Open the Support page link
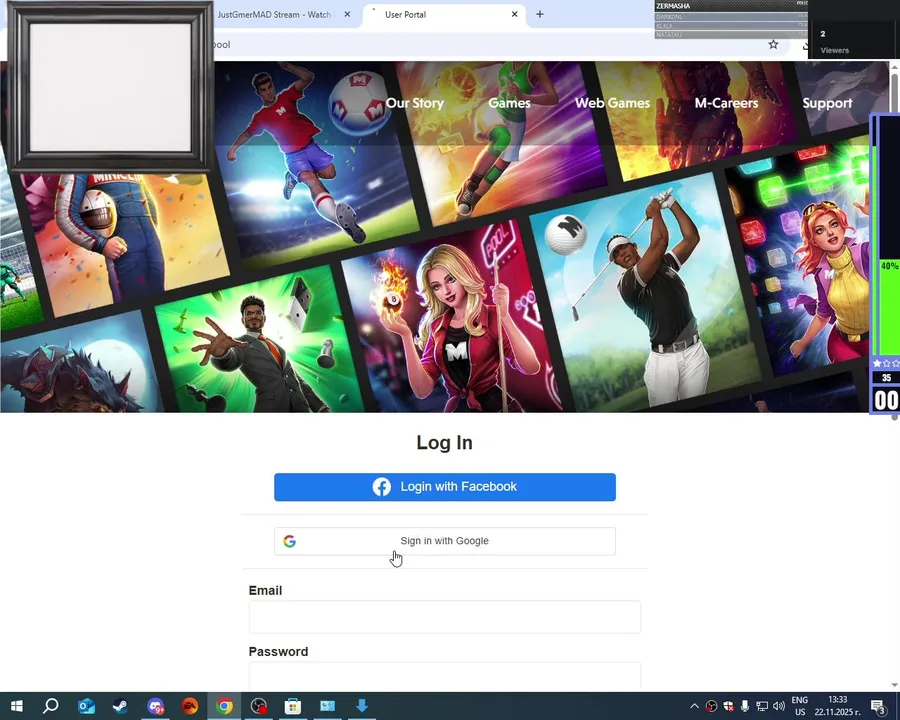The height and width of the screenshot is (720, 900). [827, 103]
